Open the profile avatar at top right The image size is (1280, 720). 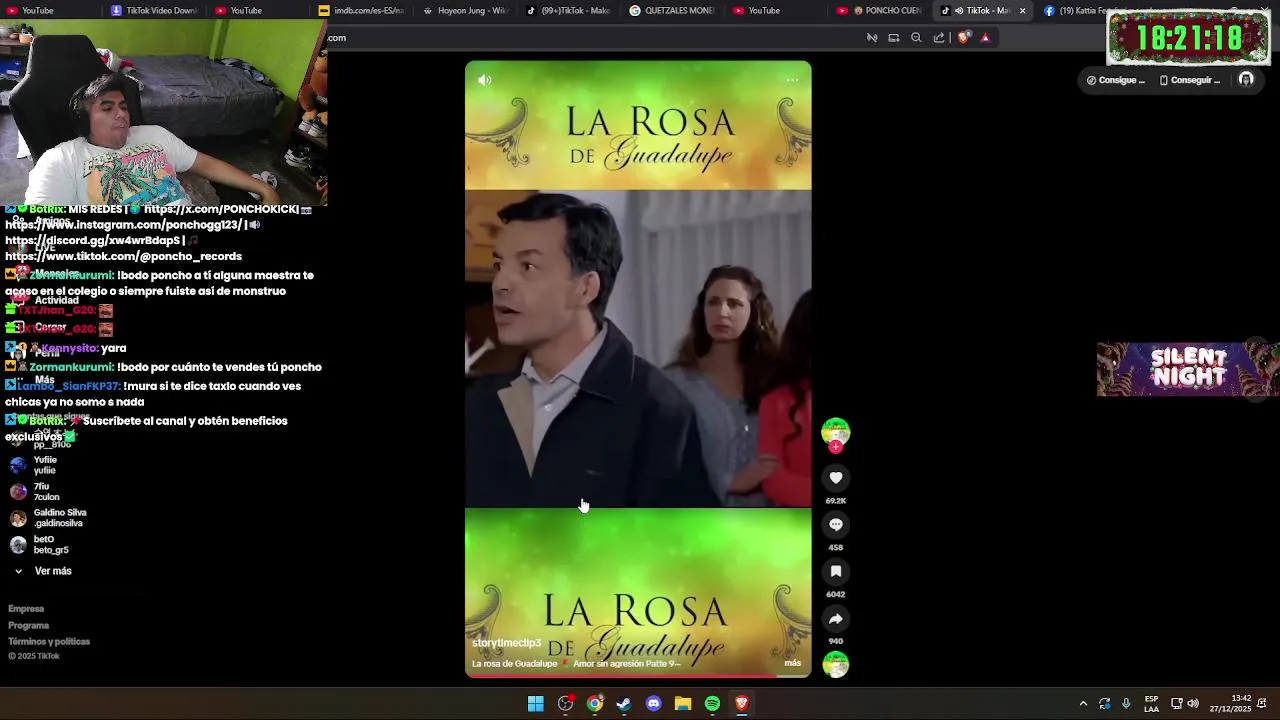[1246, 80]
